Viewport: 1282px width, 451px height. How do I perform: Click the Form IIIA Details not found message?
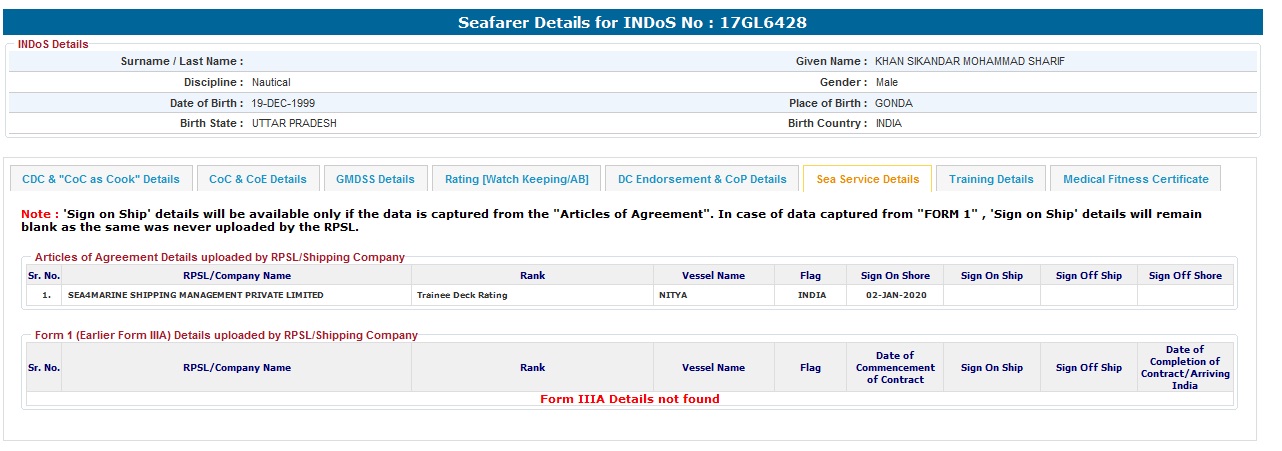coord(630,399)
